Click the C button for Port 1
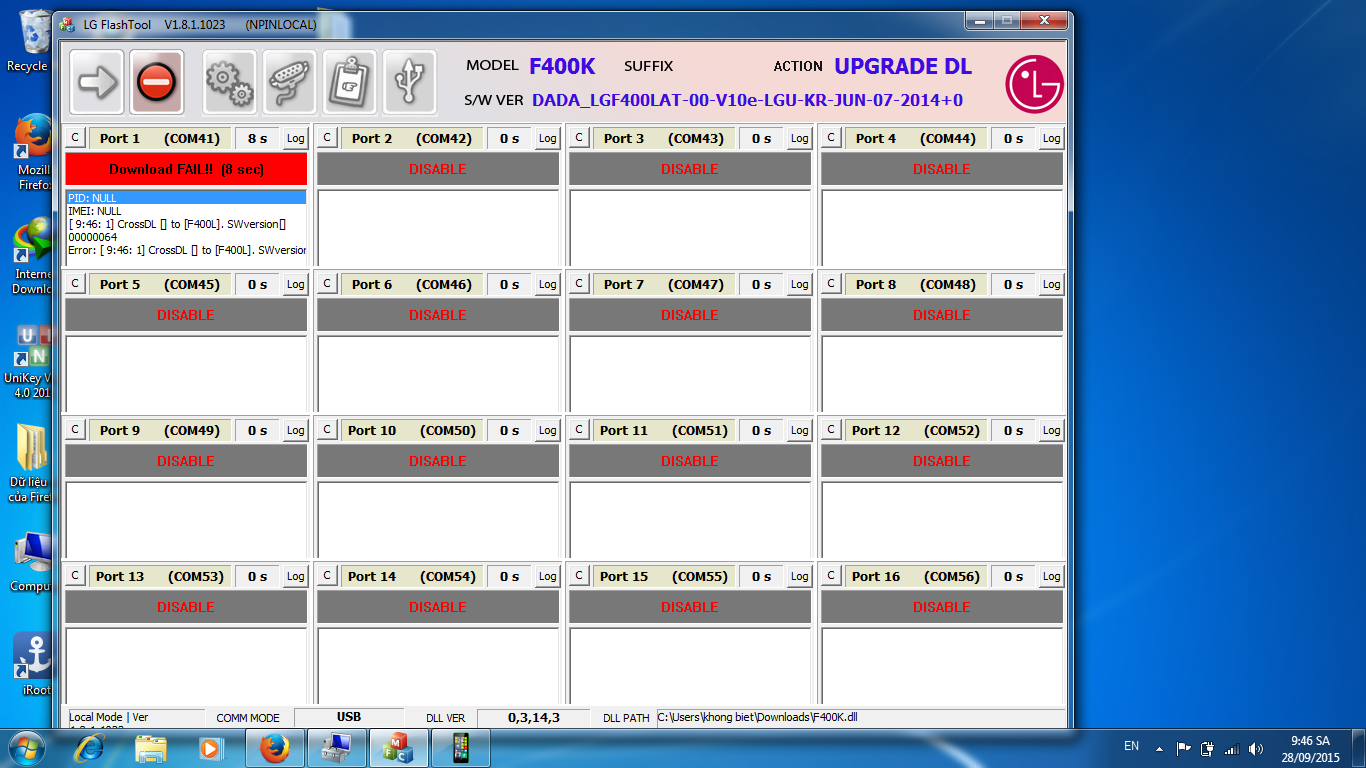The width and height of the screenshot is (1366, 768). click(x=75, y=139)
